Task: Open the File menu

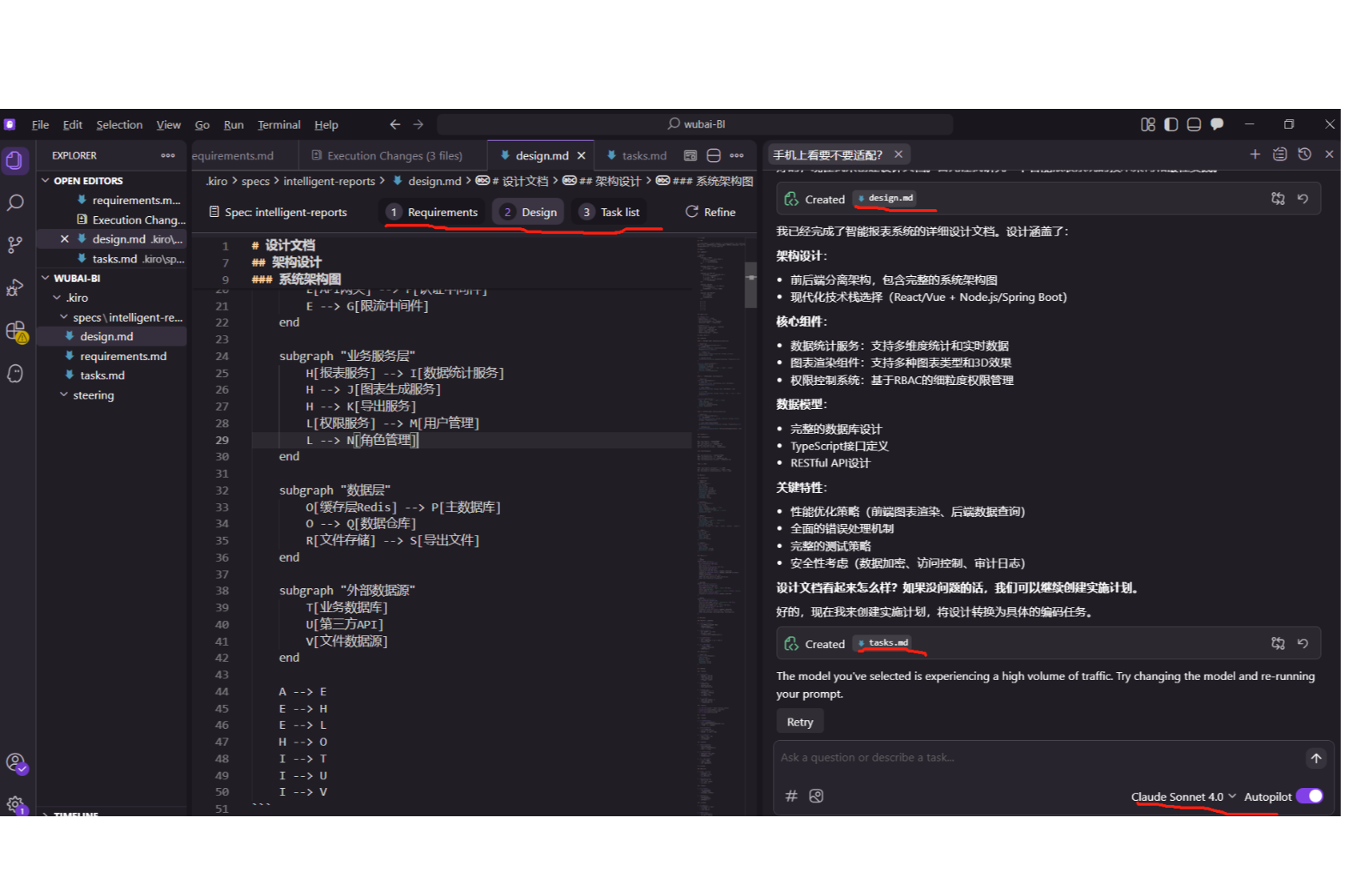Action: tap(40, 124)
